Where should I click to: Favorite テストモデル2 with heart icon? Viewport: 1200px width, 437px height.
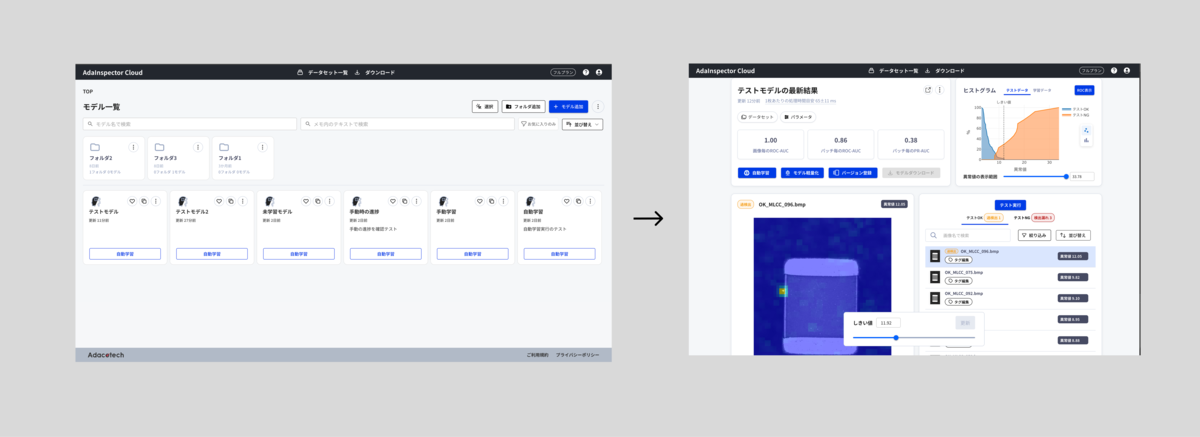pos(219,201)
